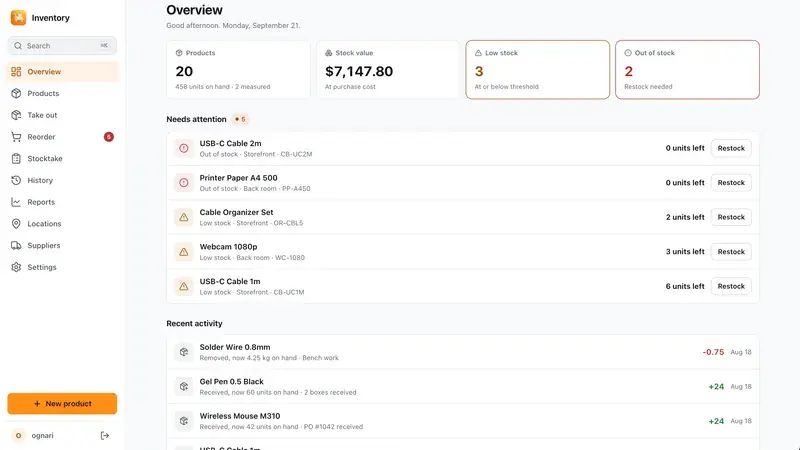Viewport: 800px width, 450px height.
Task: Click the Locations pin icon
Action: [x=16, y=223]
